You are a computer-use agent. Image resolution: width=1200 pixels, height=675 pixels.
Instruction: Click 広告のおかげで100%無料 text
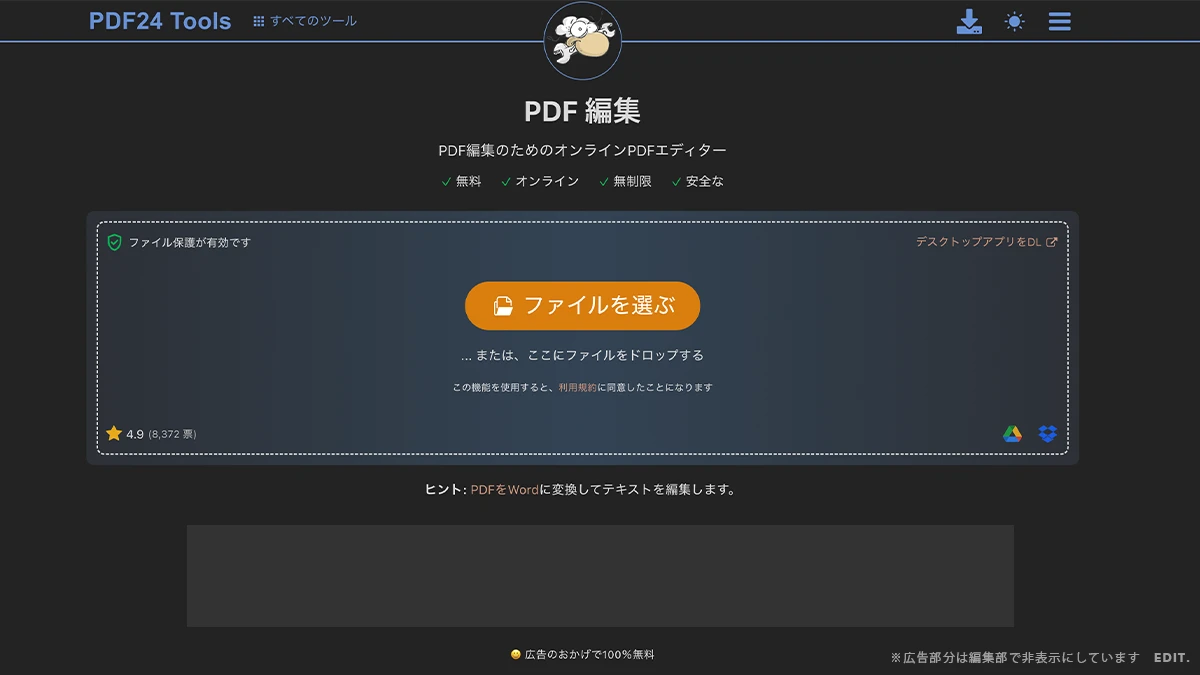[x=589, y=654]
